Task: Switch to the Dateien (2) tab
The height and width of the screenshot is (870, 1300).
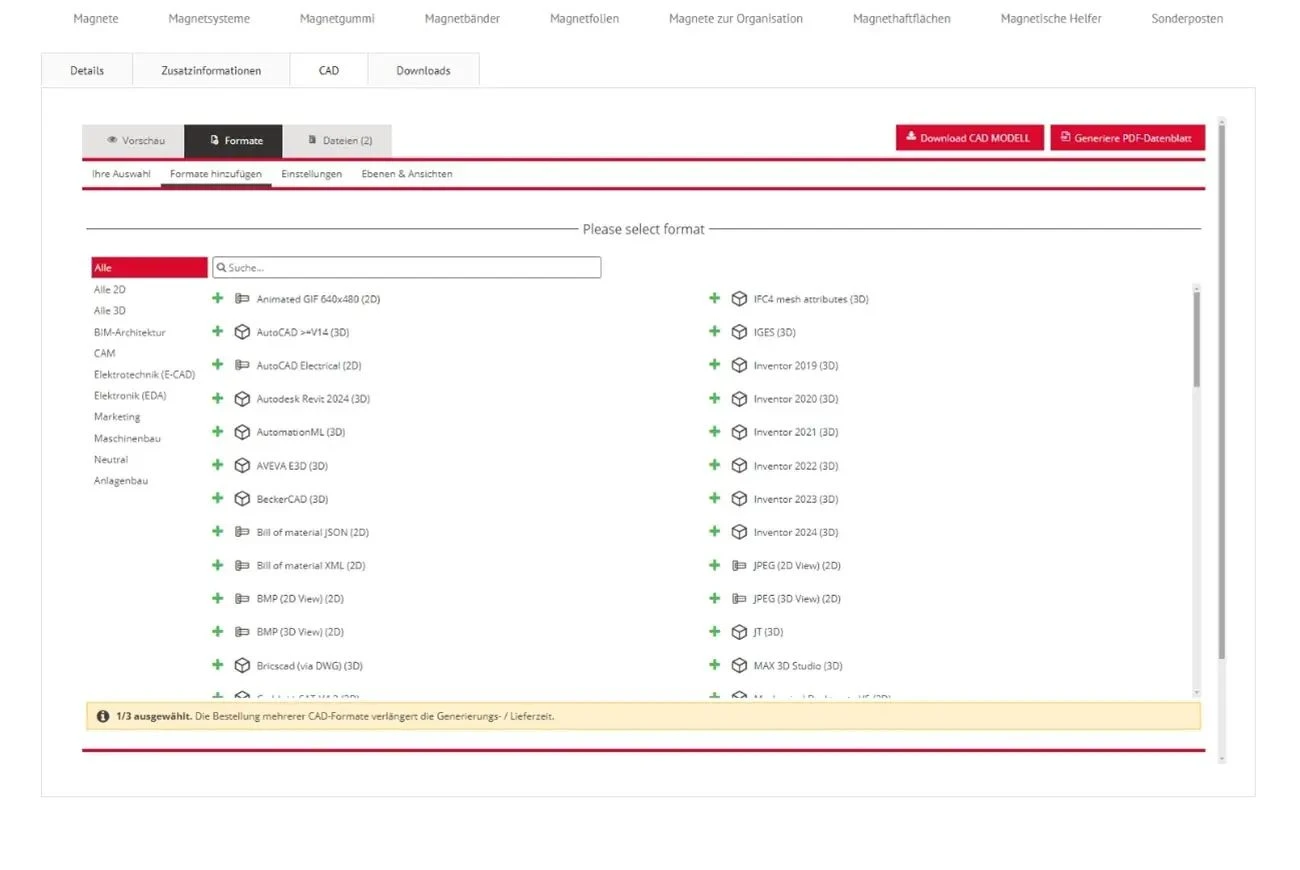Action: tap(338, 141)
